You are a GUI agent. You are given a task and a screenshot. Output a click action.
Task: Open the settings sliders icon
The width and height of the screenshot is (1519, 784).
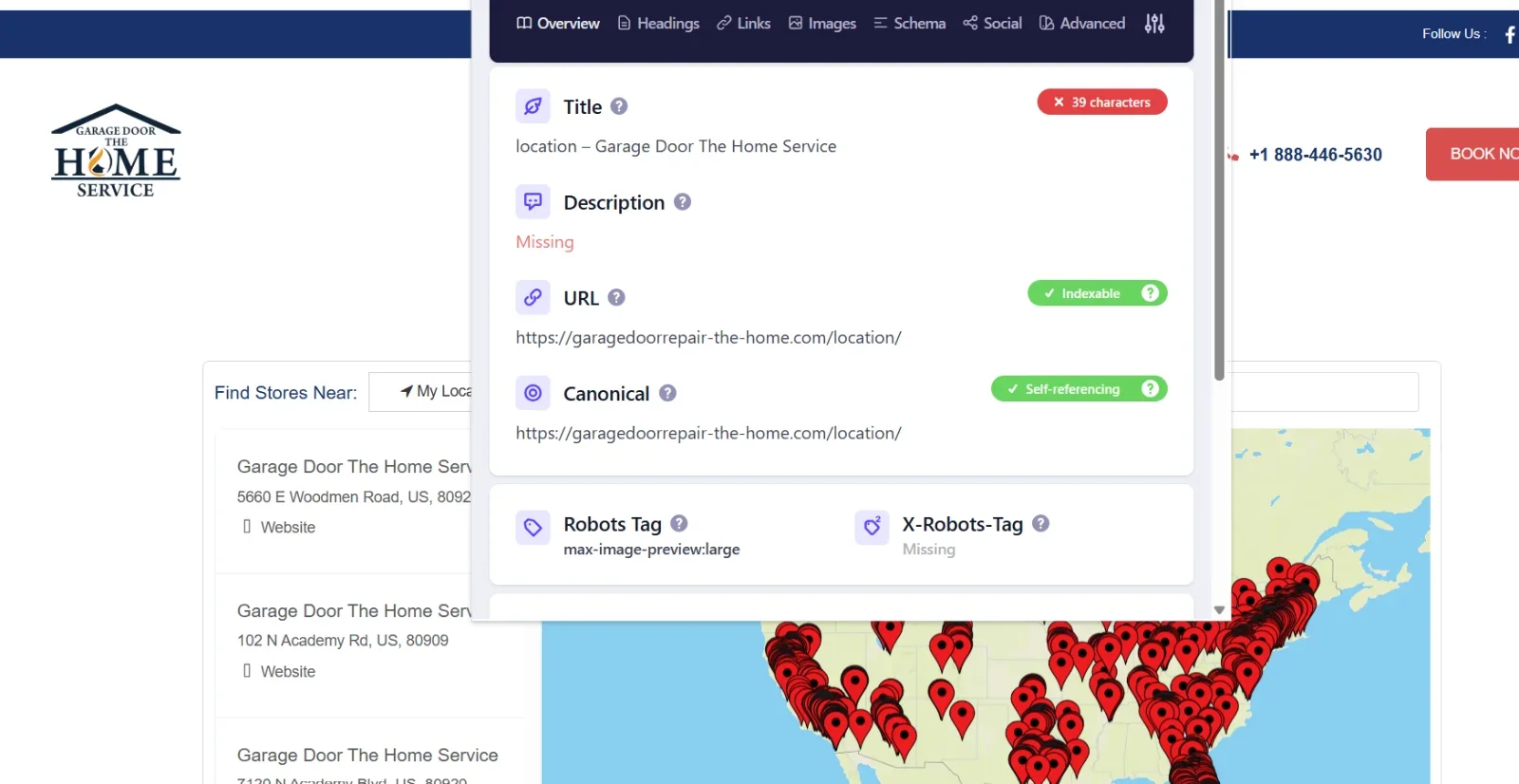(1154, 24)
